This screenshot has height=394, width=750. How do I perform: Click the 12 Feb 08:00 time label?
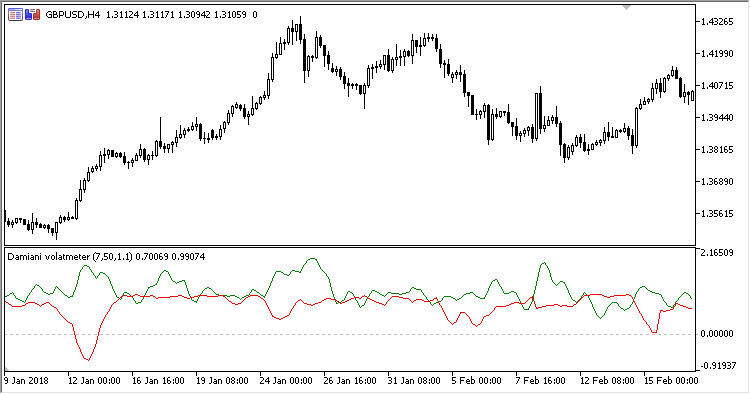(x=607, y=381)
